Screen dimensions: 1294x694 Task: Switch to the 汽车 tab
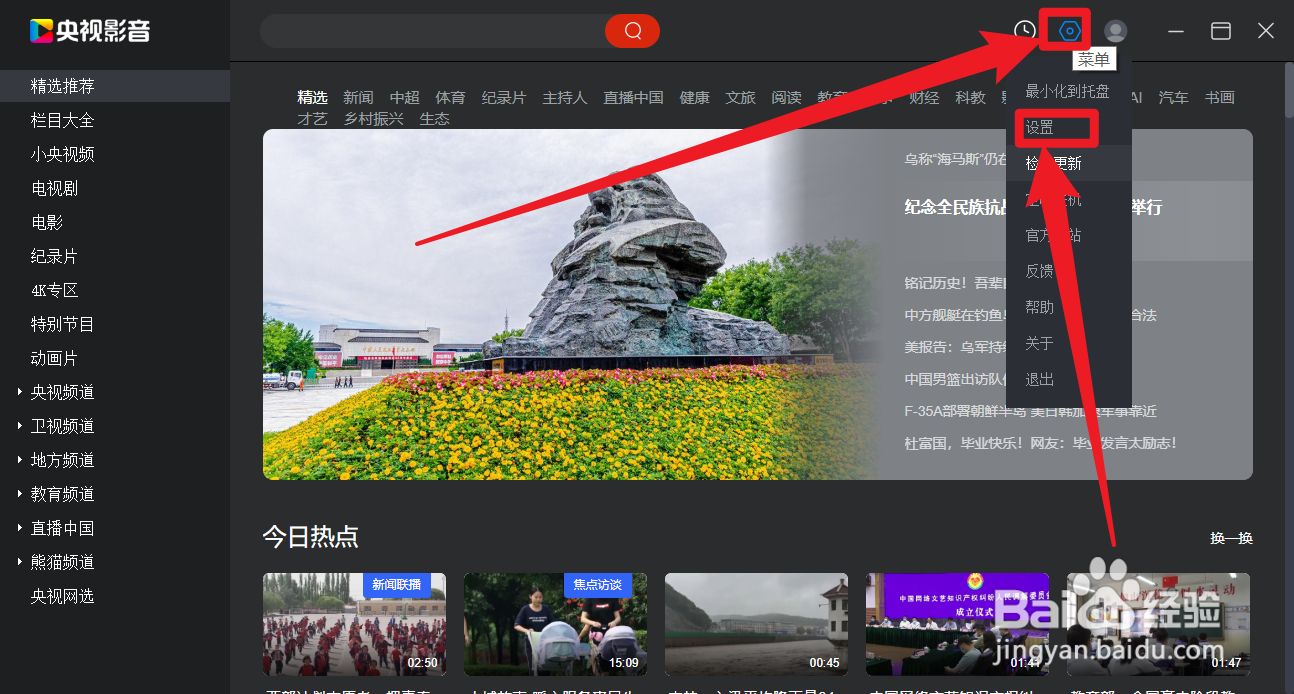click(1174, 97)
